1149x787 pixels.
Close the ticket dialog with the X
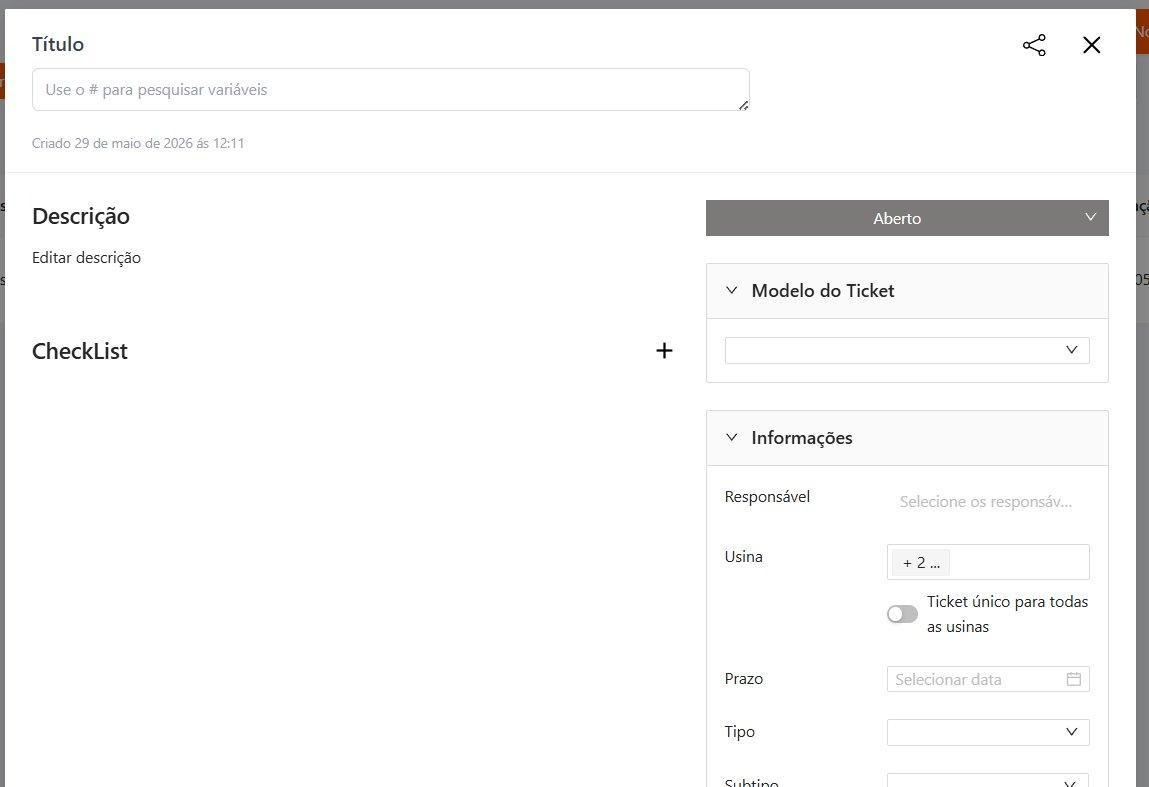pos(1092,45)
